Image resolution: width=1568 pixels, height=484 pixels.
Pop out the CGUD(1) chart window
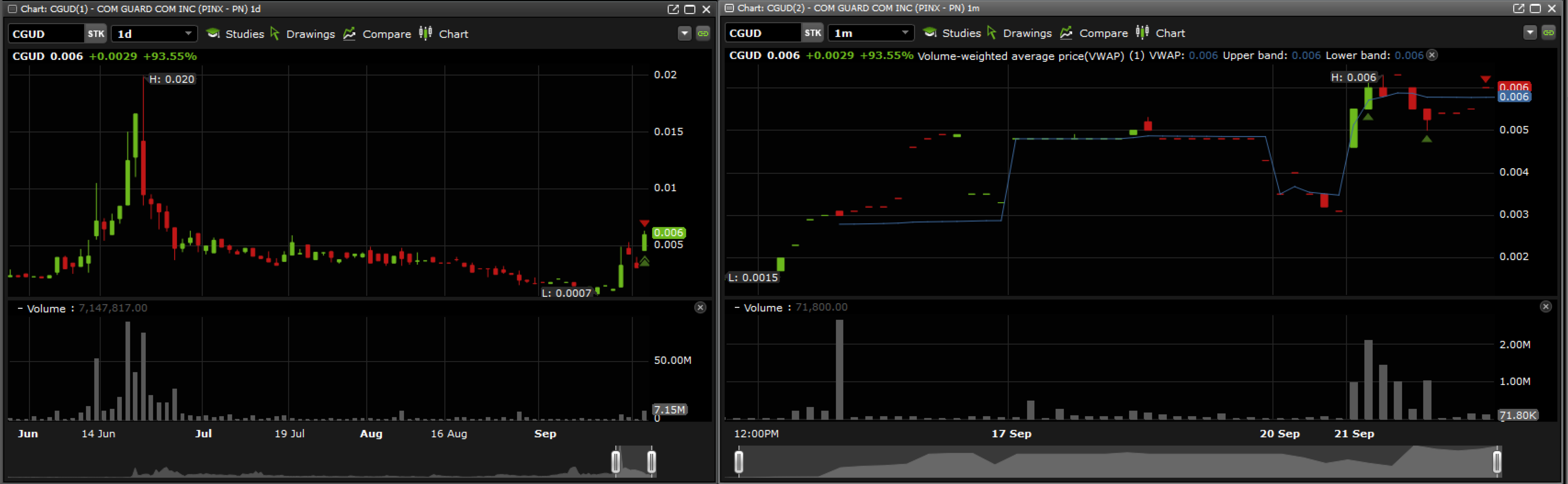coord(673,9)
